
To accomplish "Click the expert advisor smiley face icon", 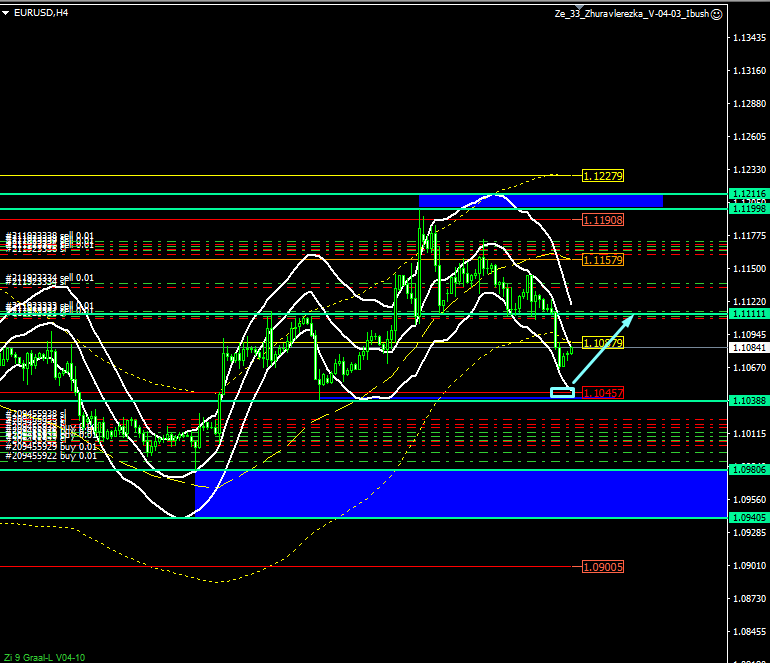I will [x=716, y=14].
